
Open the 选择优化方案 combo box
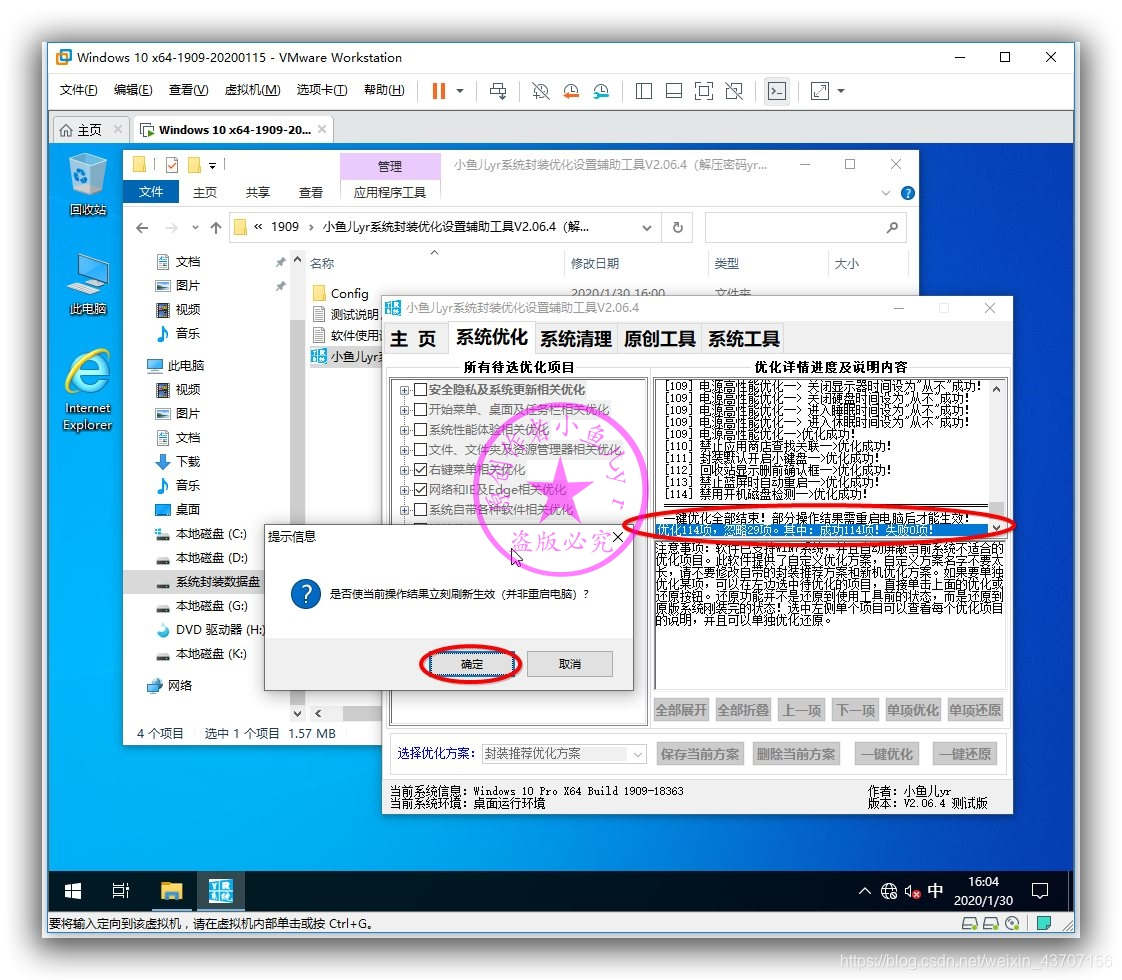(x=564, y=754)
